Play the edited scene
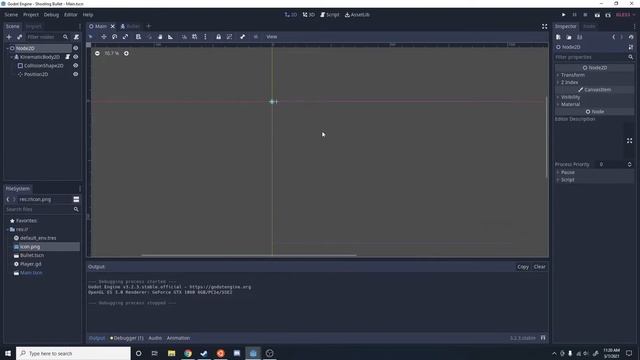This screenshot has width=640, height=360. tap(597, 15)
